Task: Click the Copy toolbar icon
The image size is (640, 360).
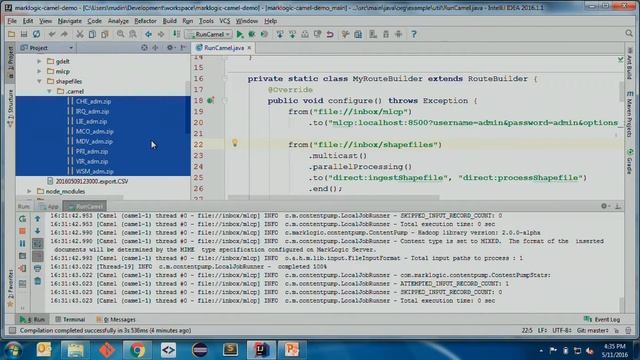Action: (92, 34)
